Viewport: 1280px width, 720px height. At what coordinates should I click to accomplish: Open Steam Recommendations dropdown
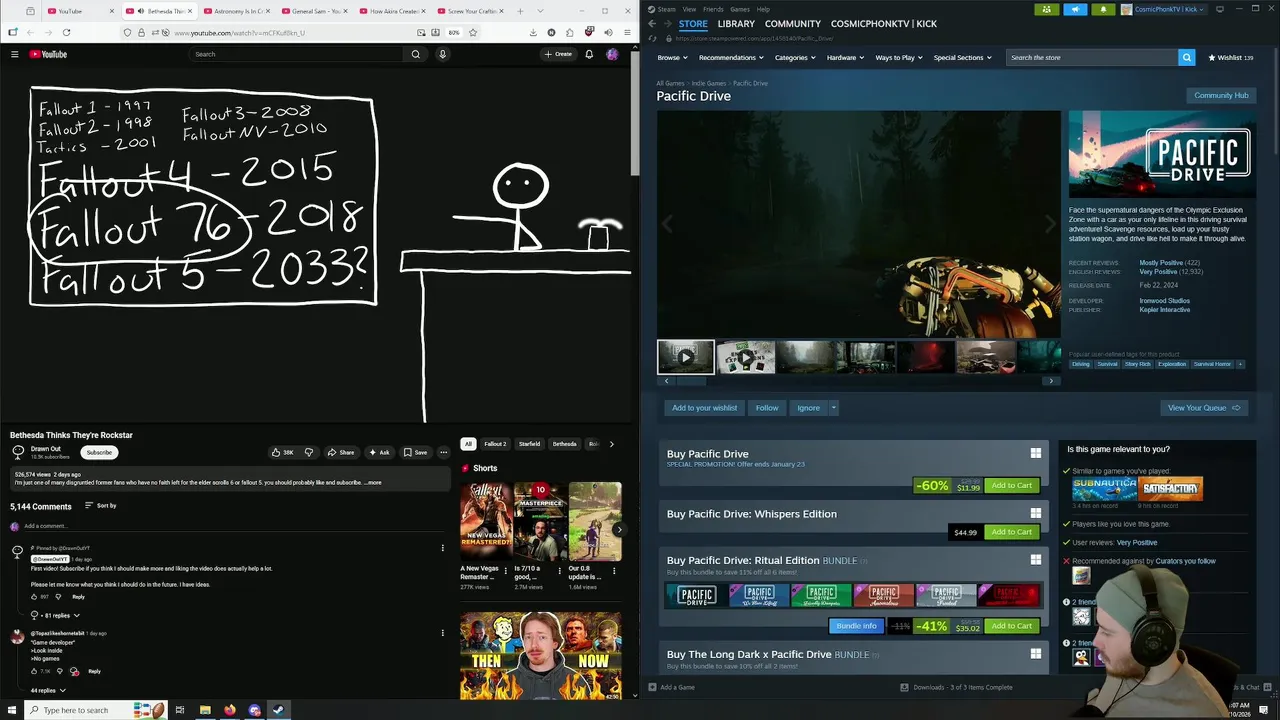(730, 57)
